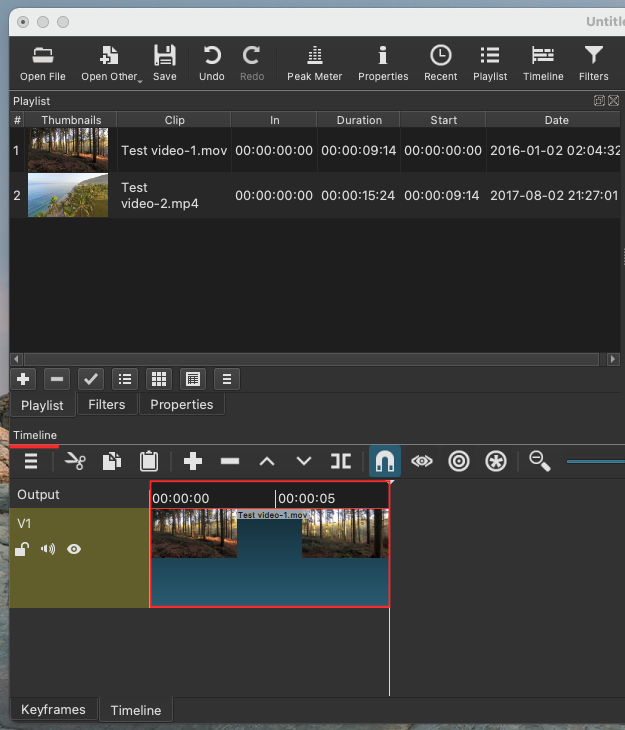Split clip at playhead icon
The width and height of the screenshot is (625, 730).
(x=341, y=461)
